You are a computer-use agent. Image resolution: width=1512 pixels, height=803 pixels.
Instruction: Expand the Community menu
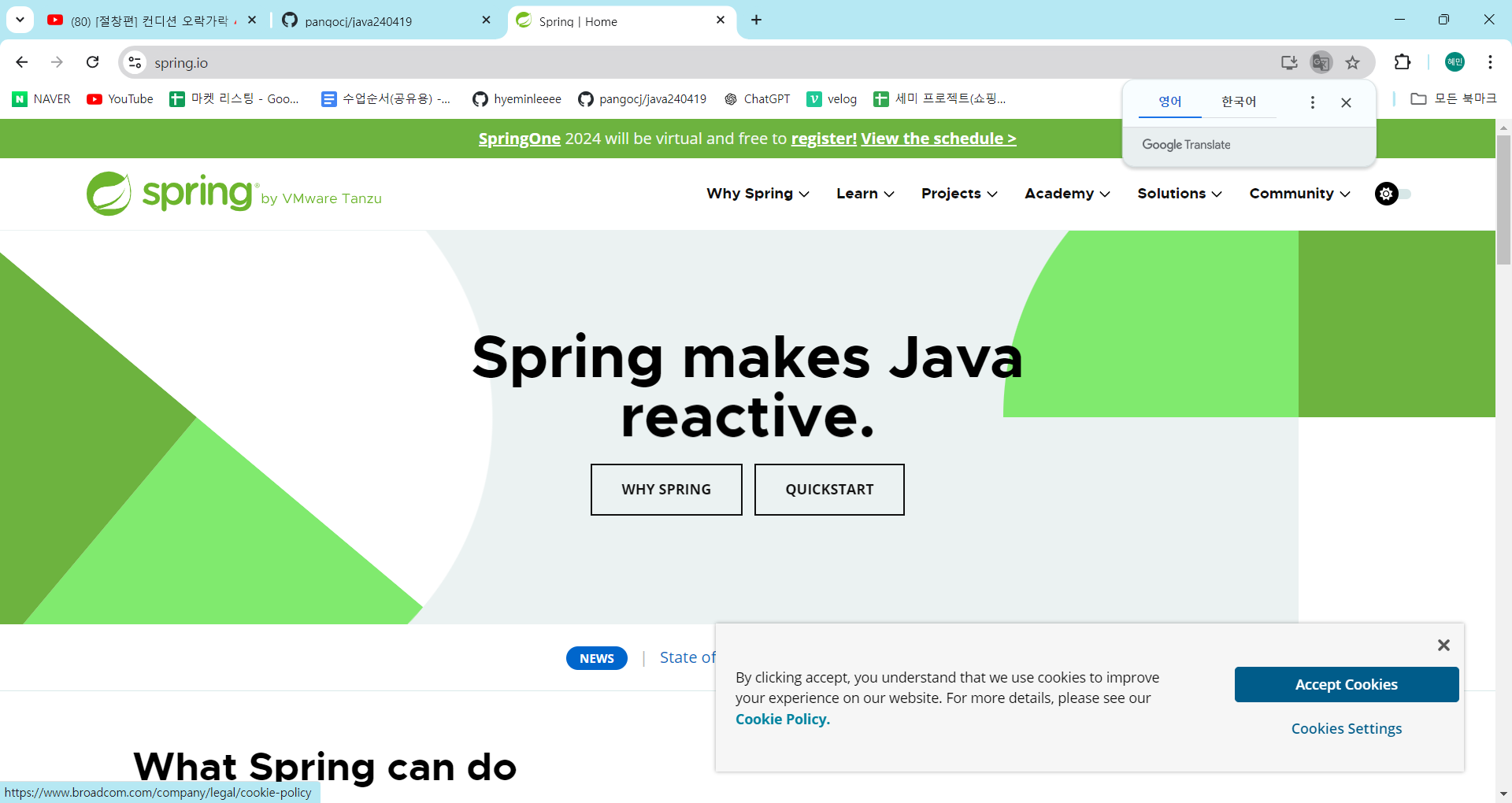[x=1299, y=194]
